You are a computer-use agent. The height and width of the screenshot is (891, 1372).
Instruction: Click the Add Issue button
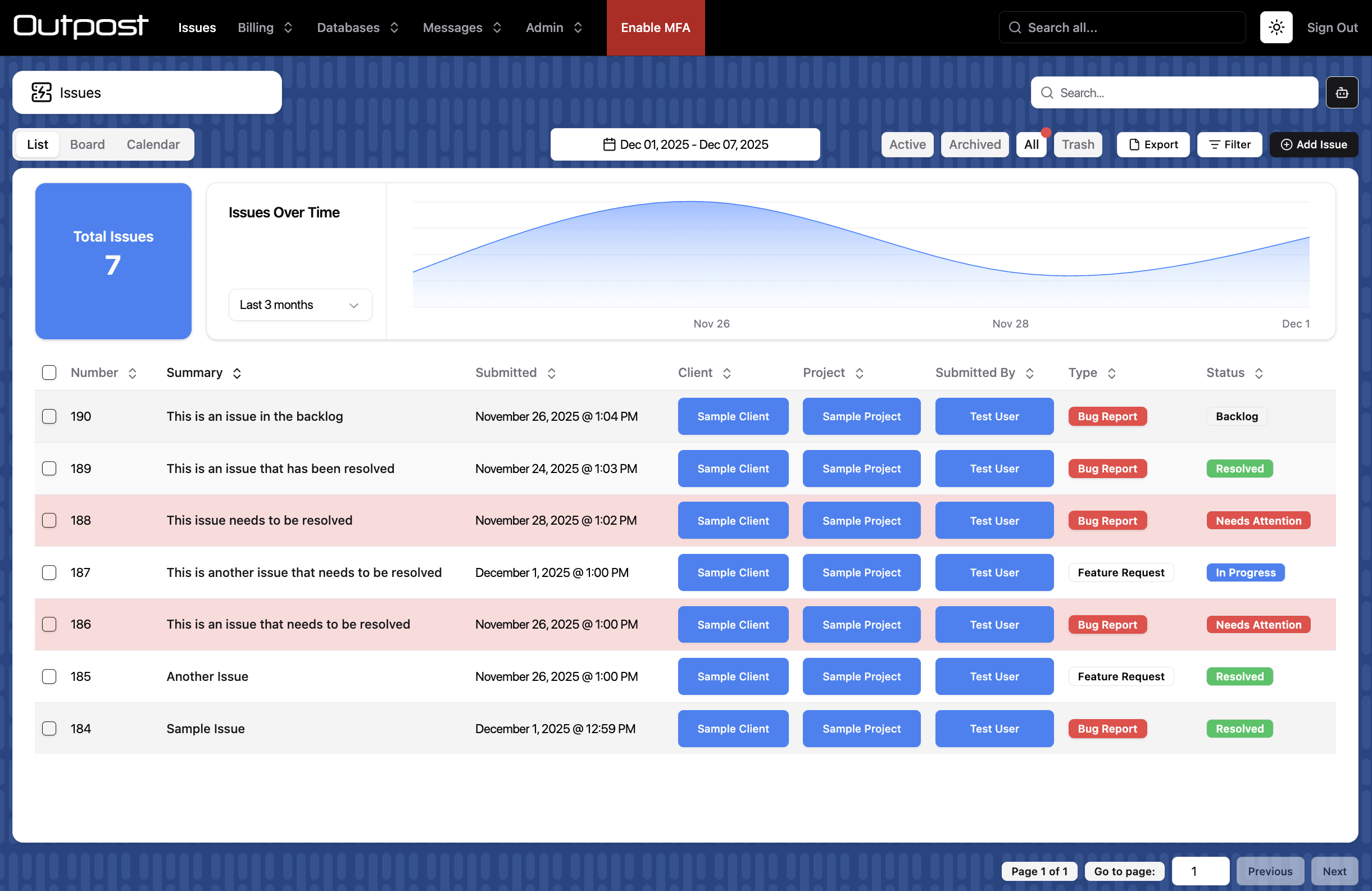pos(1313,144)
